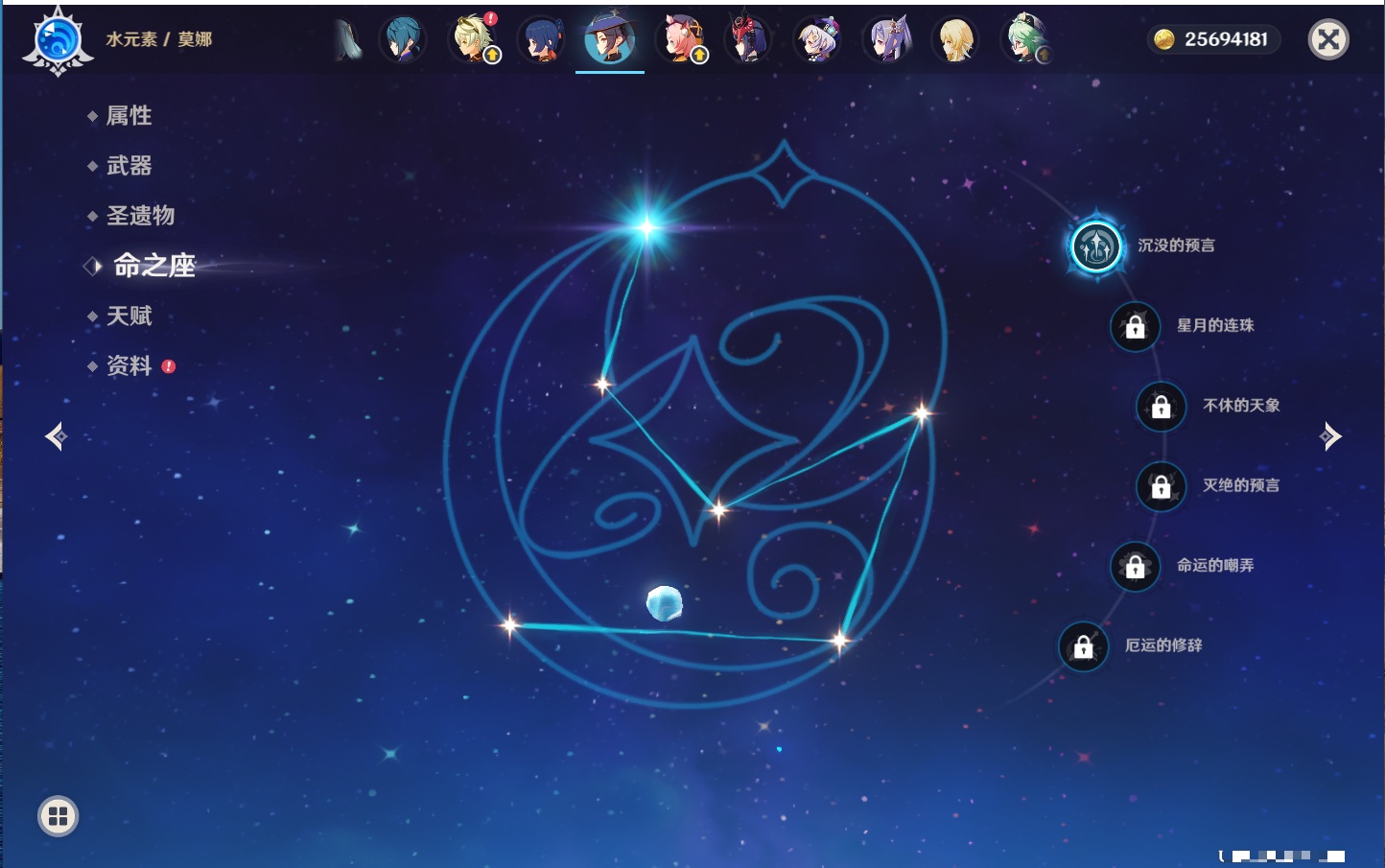Open the unlocked 沉没的预言 constellation node

tap(1095, 246)
